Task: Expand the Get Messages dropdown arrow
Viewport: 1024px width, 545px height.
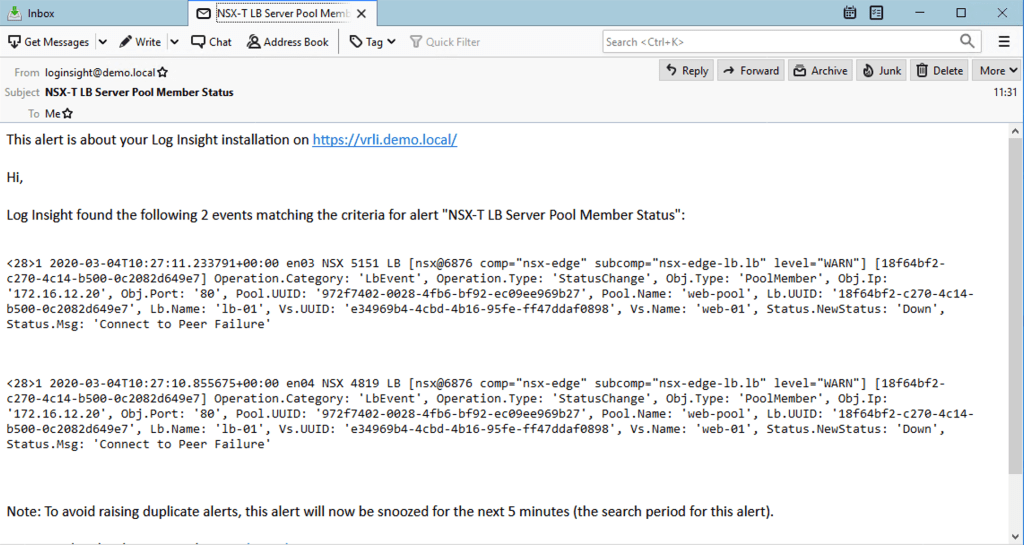Action: pyautogui.click(x=101, y=42)
